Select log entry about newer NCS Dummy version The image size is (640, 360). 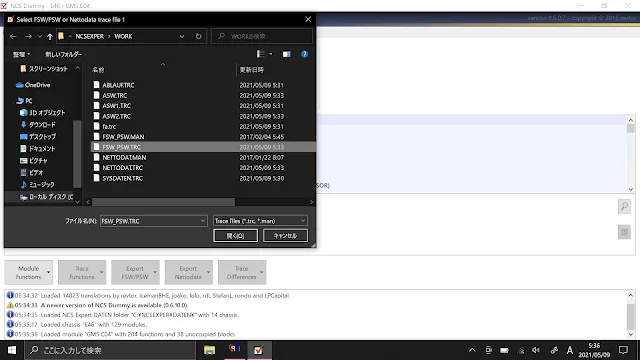114,305
